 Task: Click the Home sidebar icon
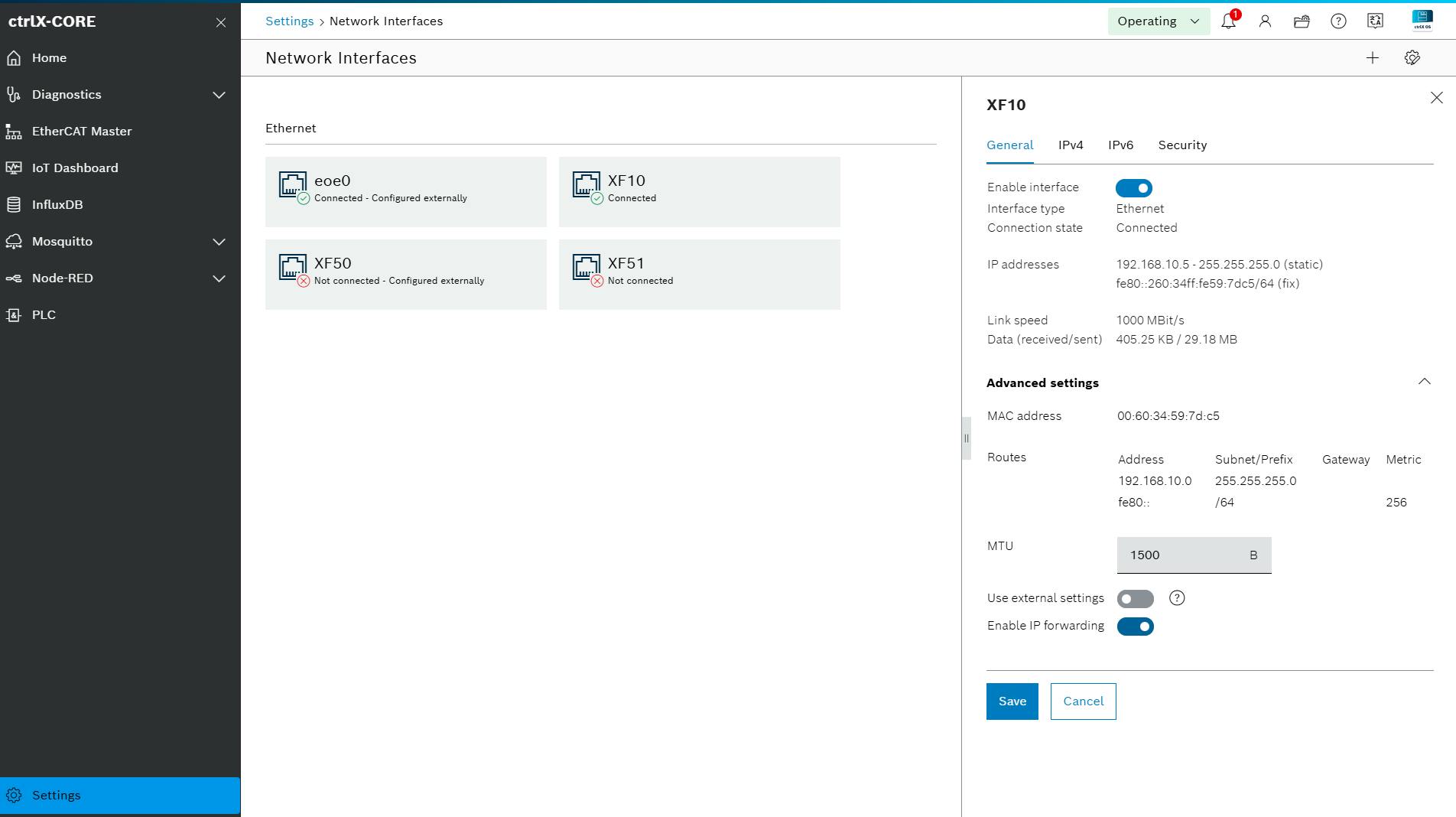[14, 58]
